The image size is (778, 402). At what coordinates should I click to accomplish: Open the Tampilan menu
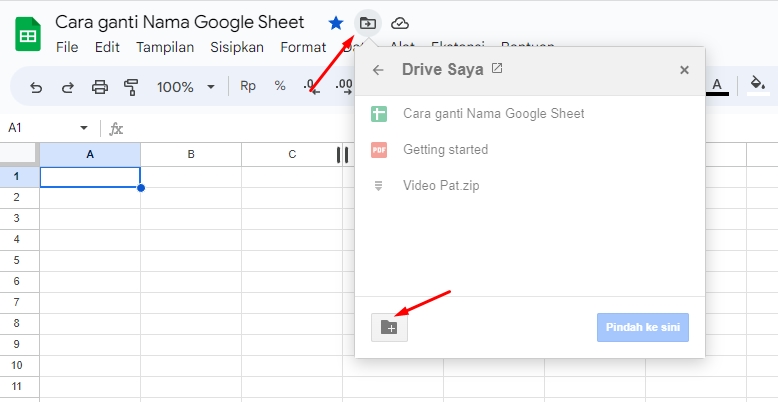(x=165, y=47)
